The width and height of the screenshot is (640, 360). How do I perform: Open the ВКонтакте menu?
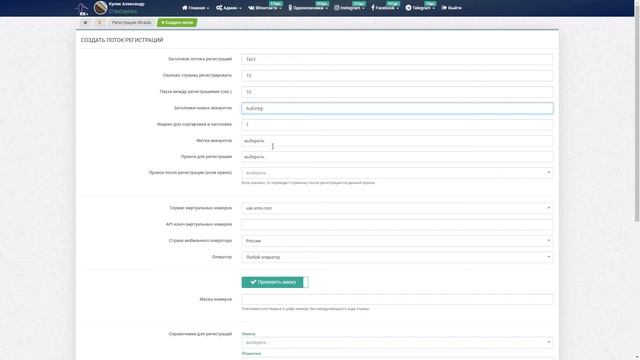click(265, 8)
